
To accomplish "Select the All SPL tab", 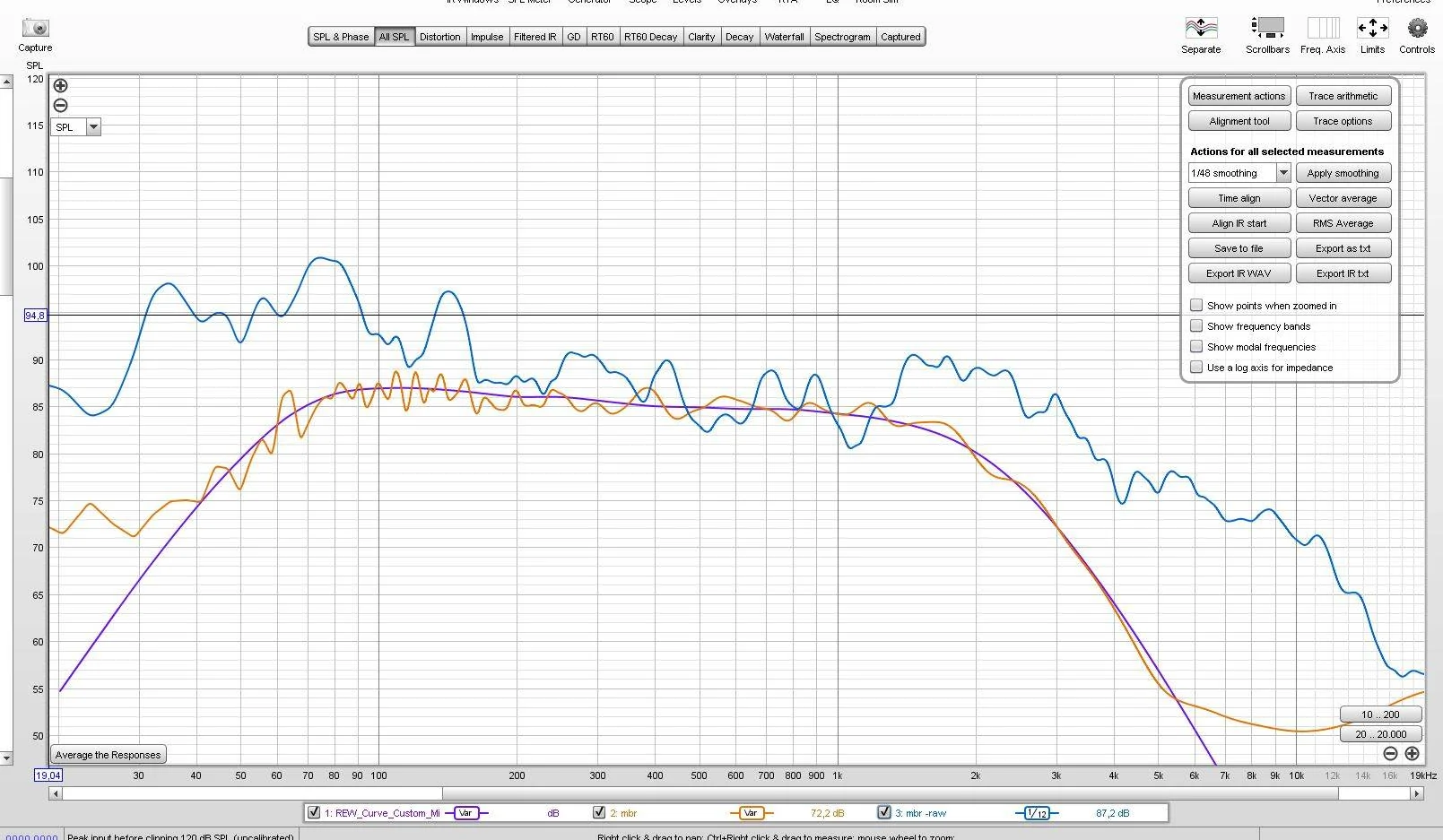I will point(394,37).
